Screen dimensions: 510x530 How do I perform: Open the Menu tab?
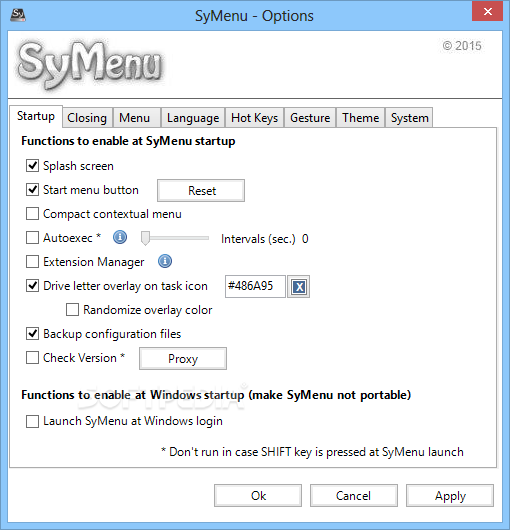click(x=137, y=118)
